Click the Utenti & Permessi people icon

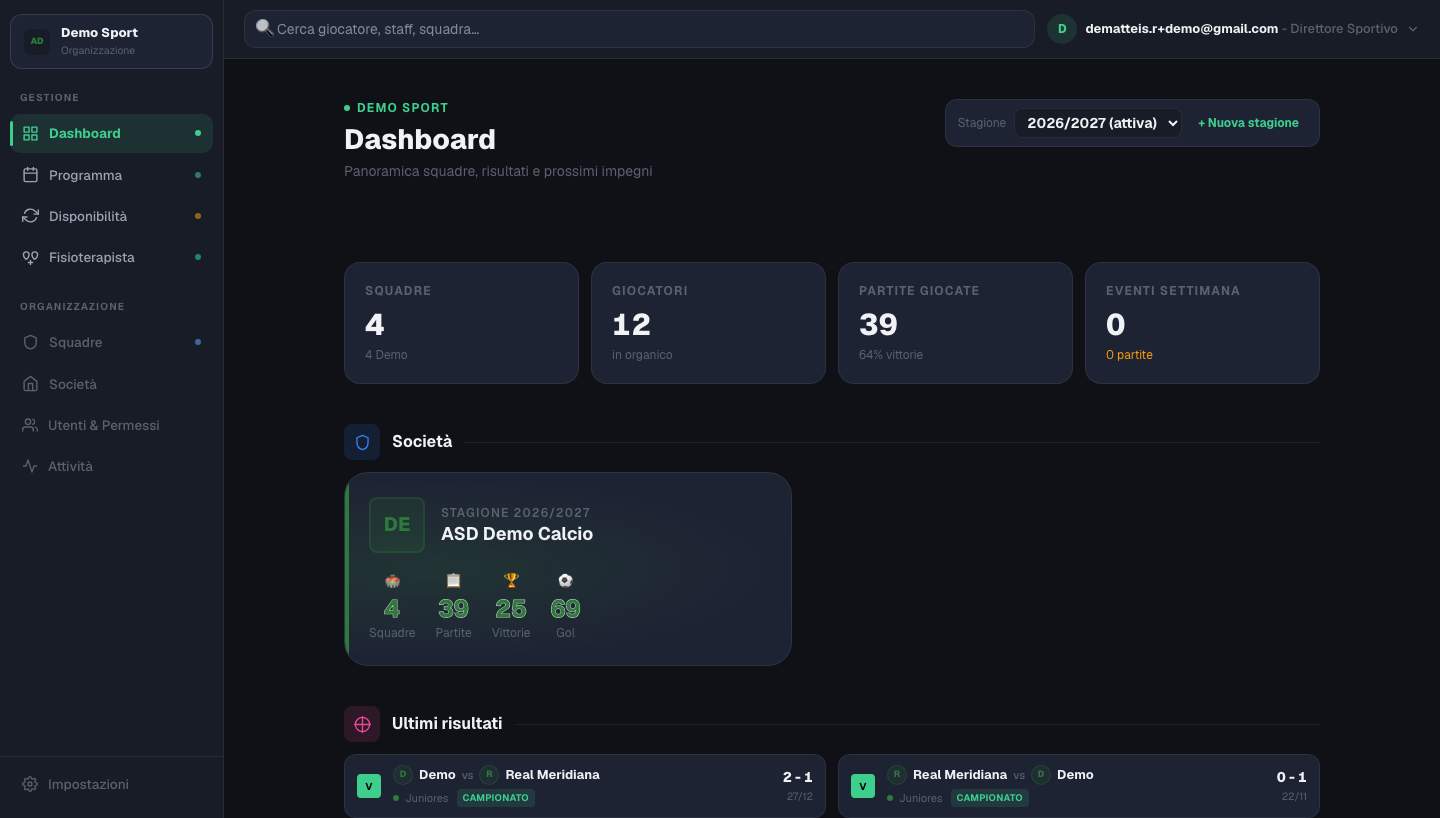click(30, 425)
